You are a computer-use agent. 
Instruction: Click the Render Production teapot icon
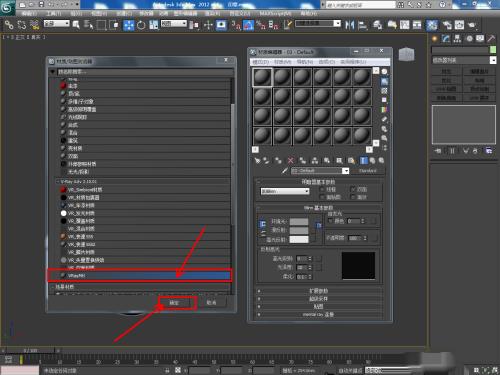(472, 25)
